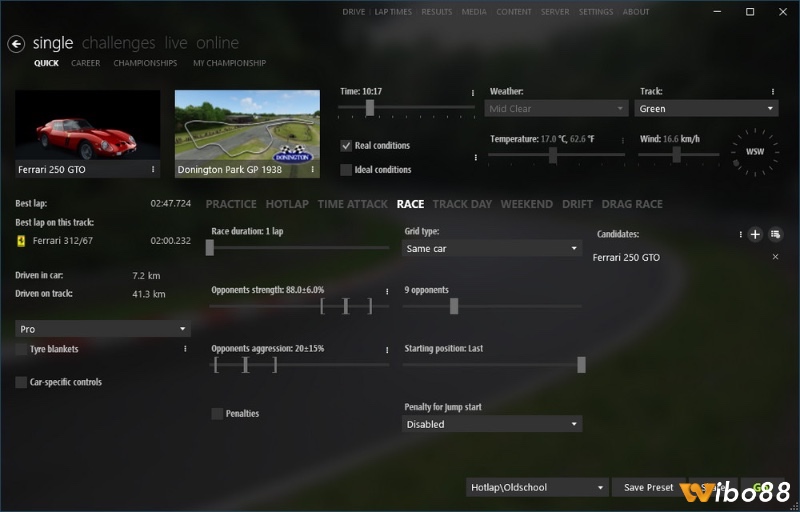This screenshot has width=800, height=512.
Task: Click the Opponents aggression slider center handle
Action: 245,365
